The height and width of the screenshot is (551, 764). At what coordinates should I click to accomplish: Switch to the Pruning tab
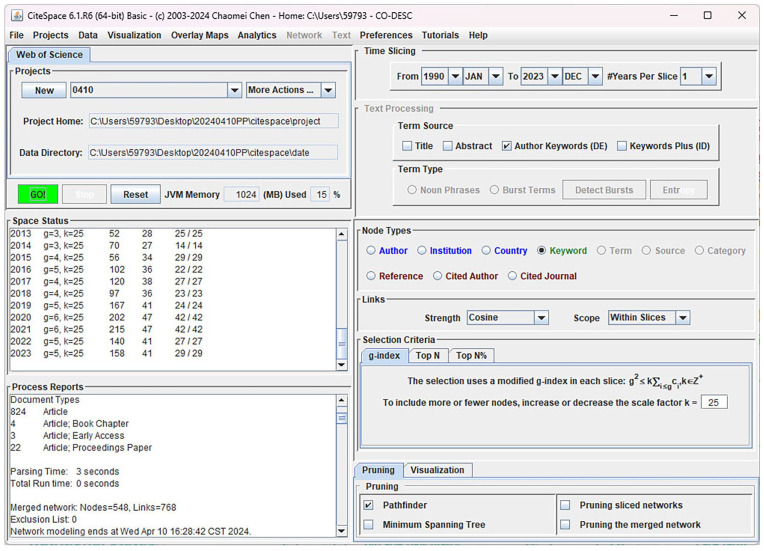(x=378, y=470)
